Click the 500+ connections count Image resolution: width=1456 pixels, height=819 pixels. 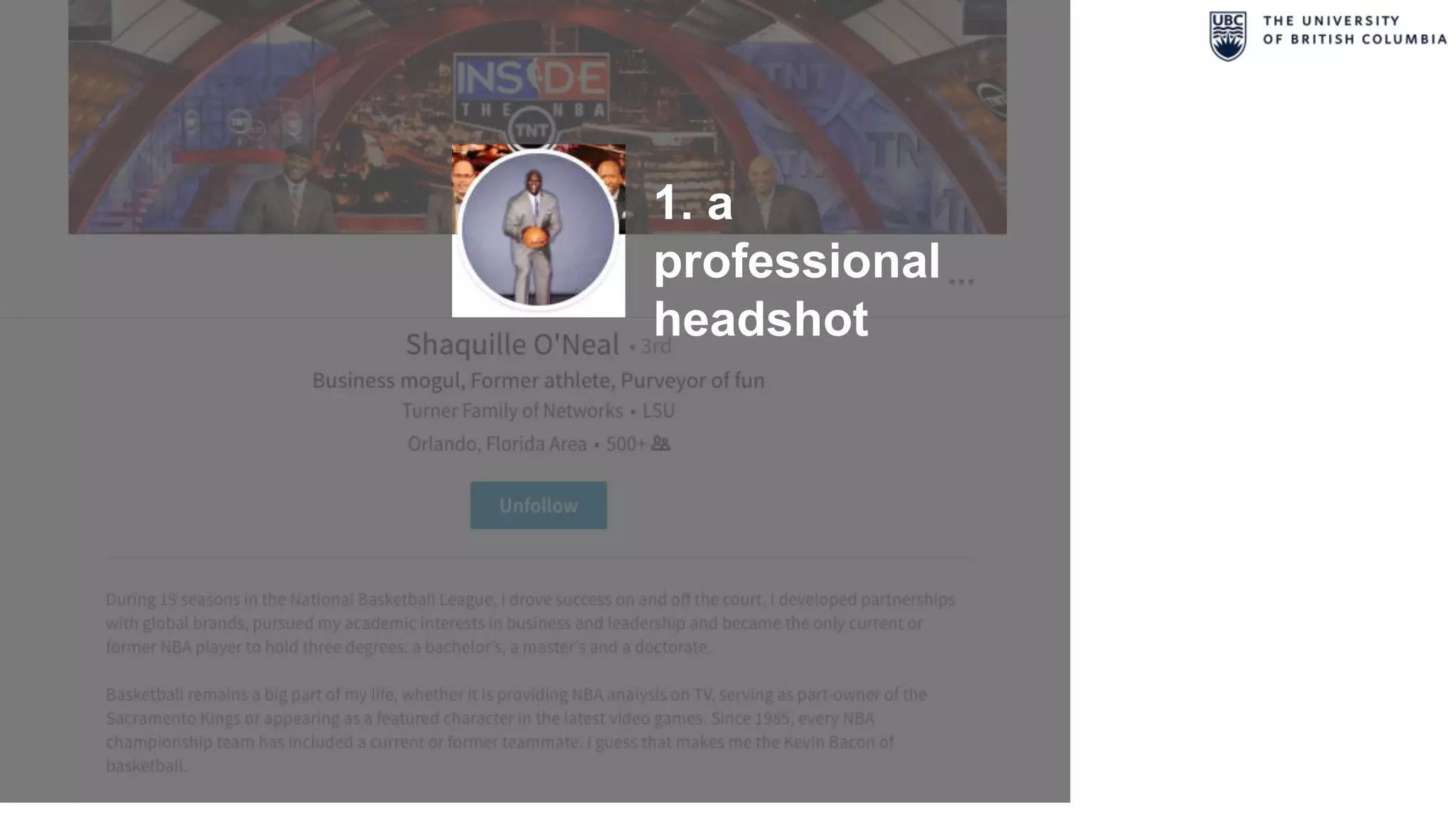click(626, 444)
